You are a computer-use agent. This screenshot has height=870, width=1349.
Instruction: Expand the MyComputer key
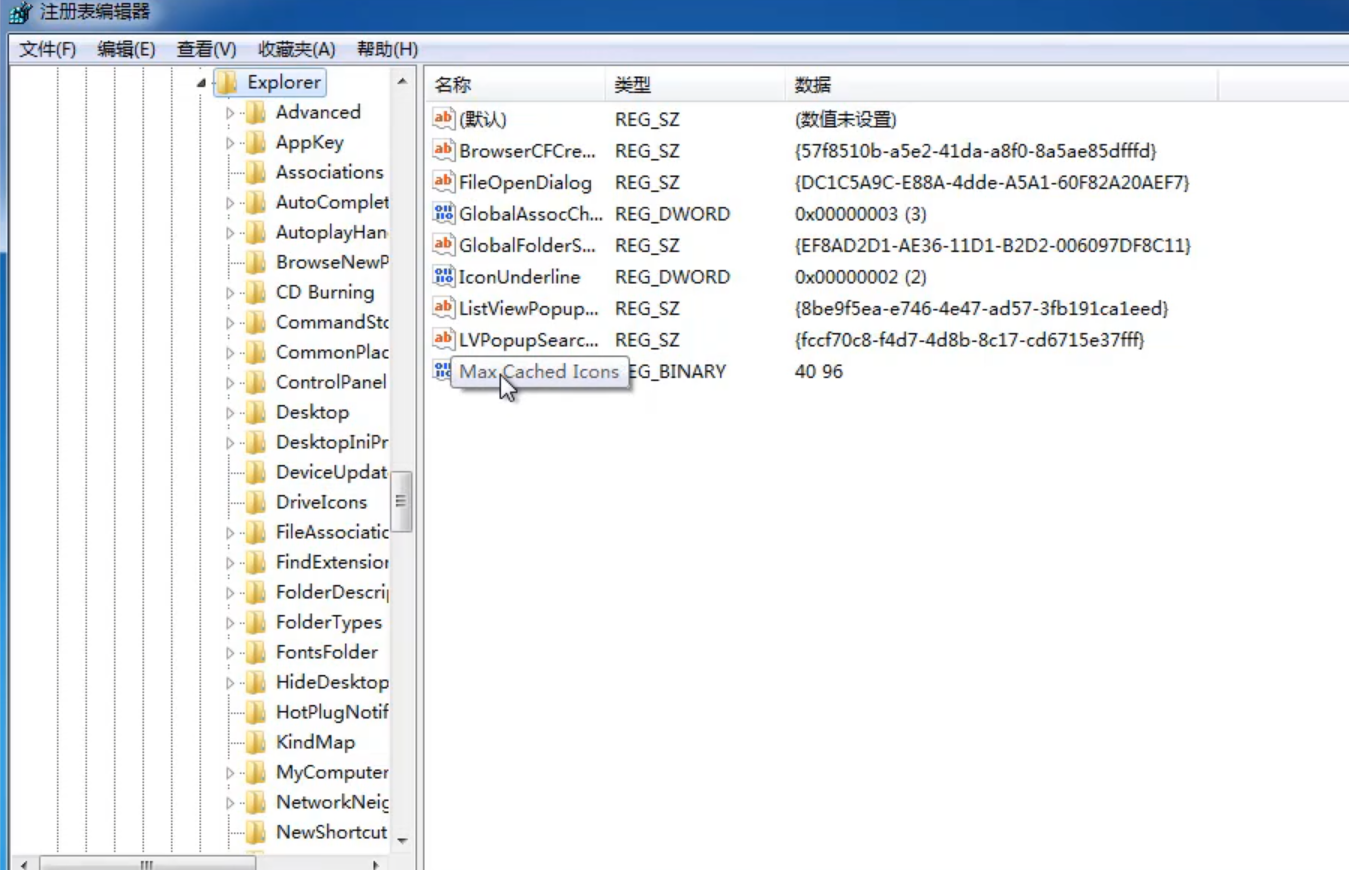point(230,773)
